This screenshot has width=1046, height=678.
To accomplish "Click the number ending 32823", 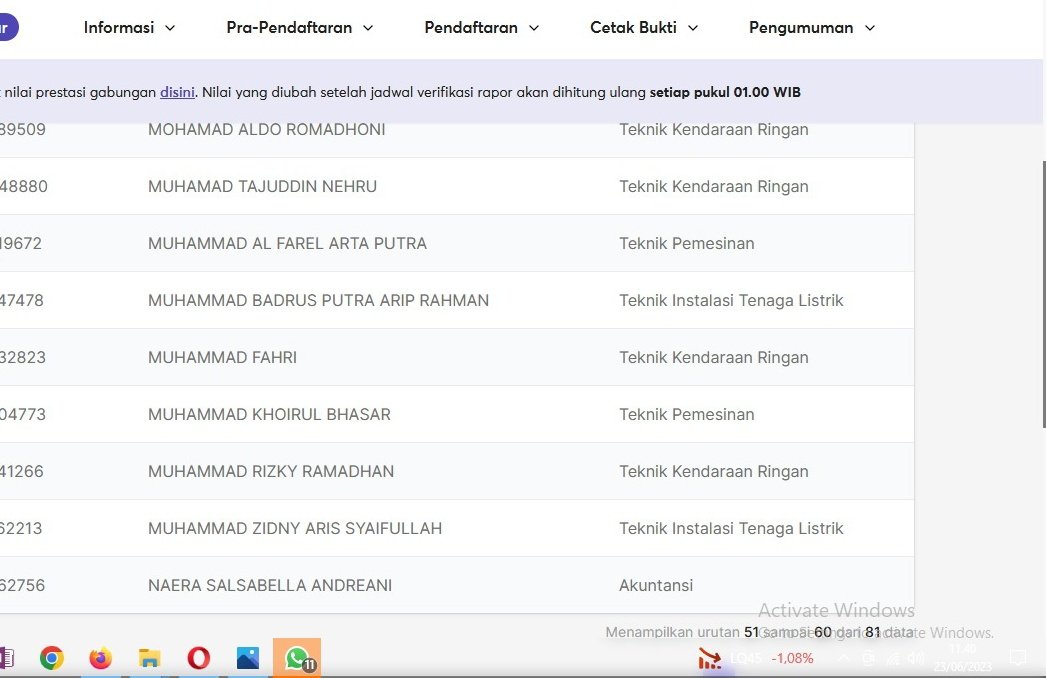I will click(x=23, y=358).
